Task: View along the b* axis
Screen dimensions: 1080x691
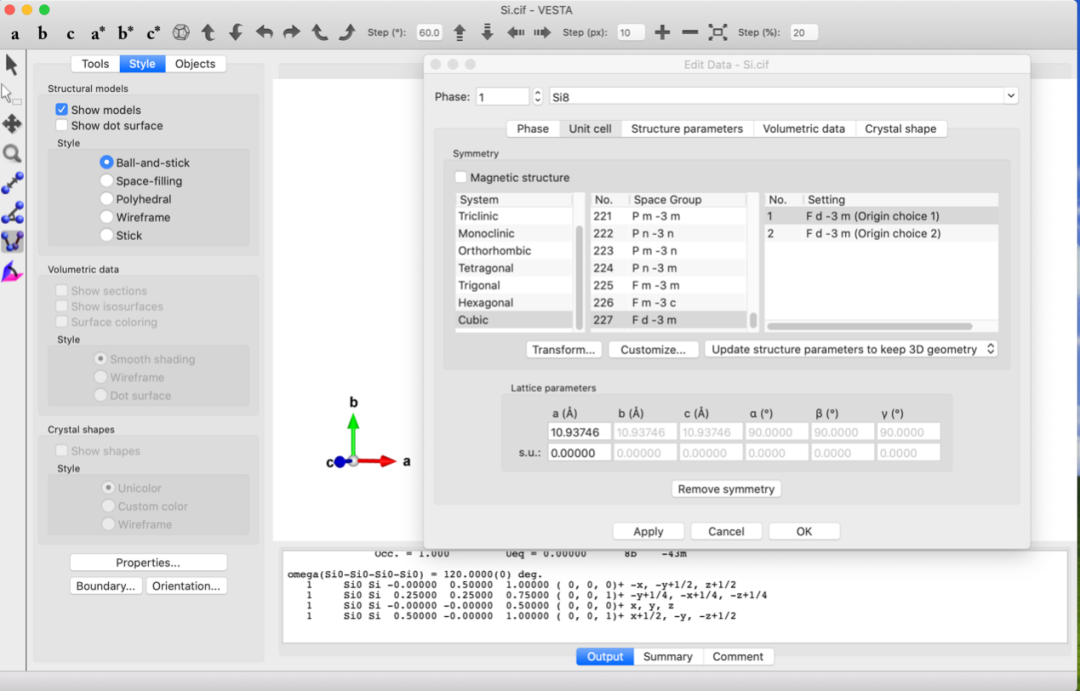Action: coord(125,33)
